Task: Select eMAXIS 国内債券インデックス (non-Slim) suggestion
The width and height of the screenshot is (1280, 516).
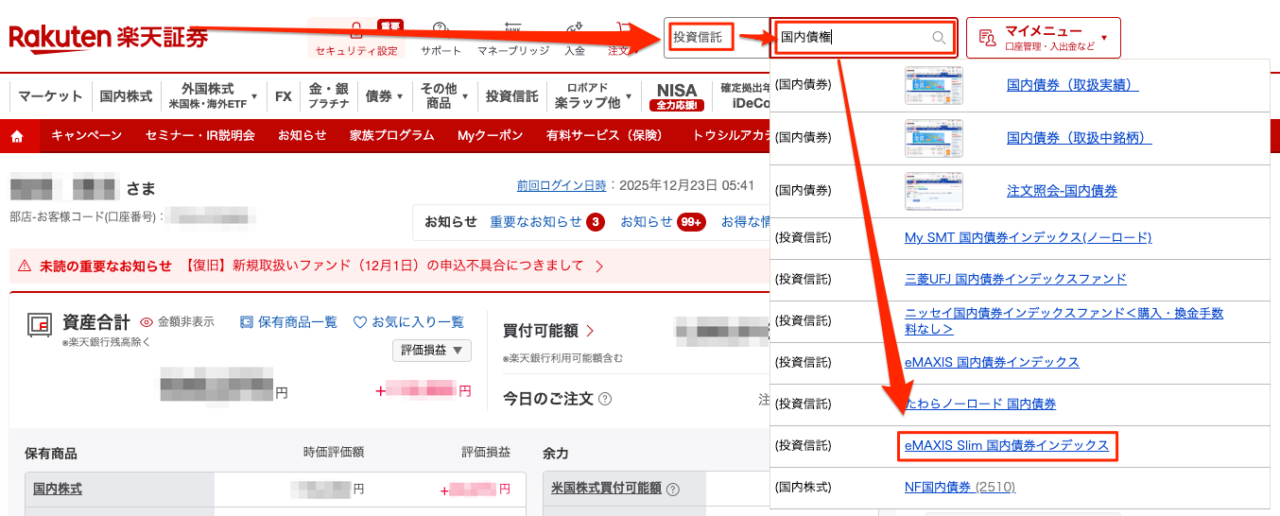Action: tap(992, 362)
